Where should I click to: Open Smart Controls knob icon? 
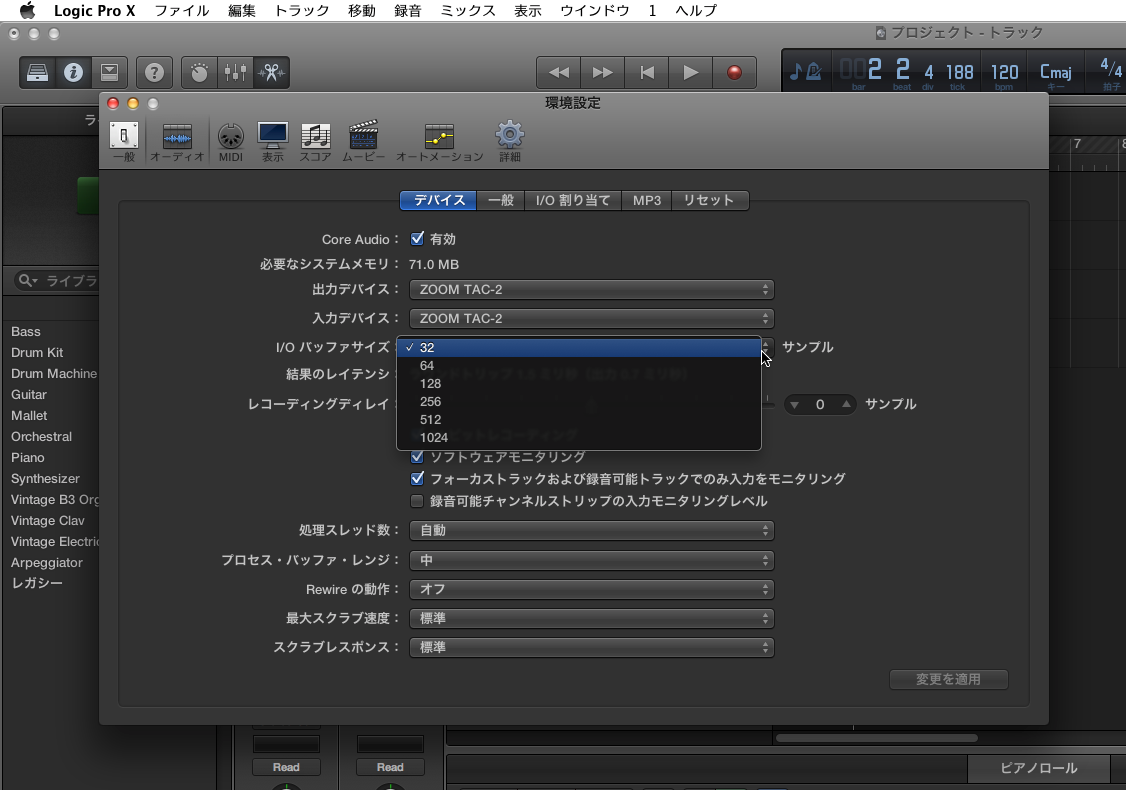point(200,73)
